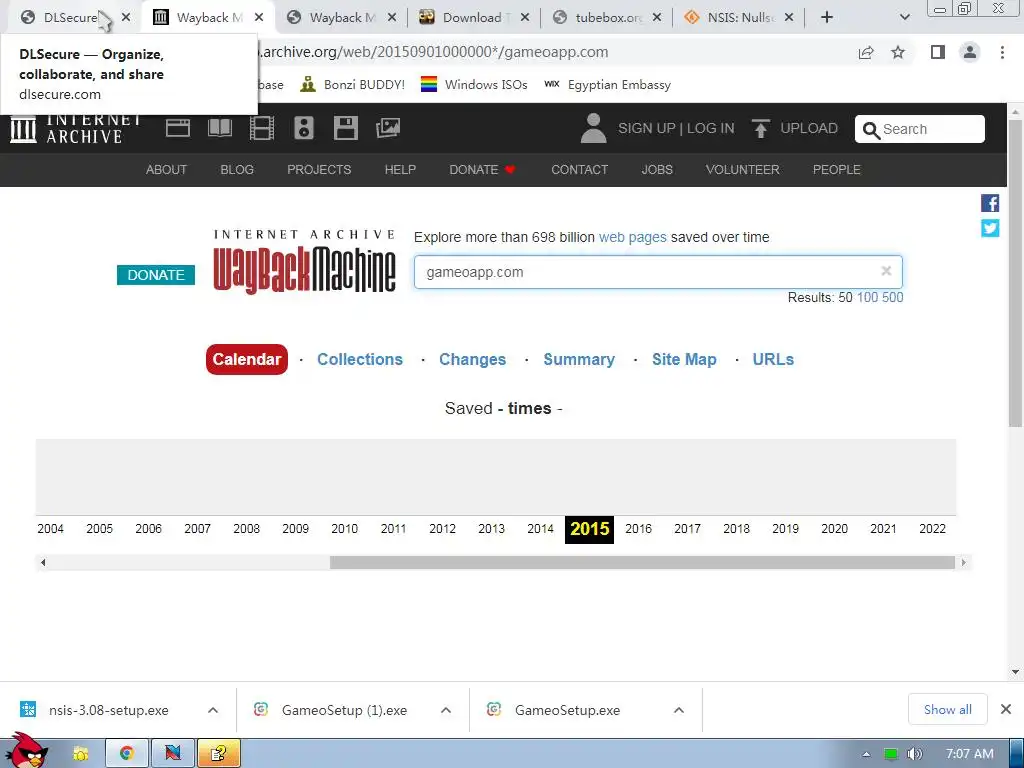
Task: Open the PROJECTS menu item
Action: [319, 170]
